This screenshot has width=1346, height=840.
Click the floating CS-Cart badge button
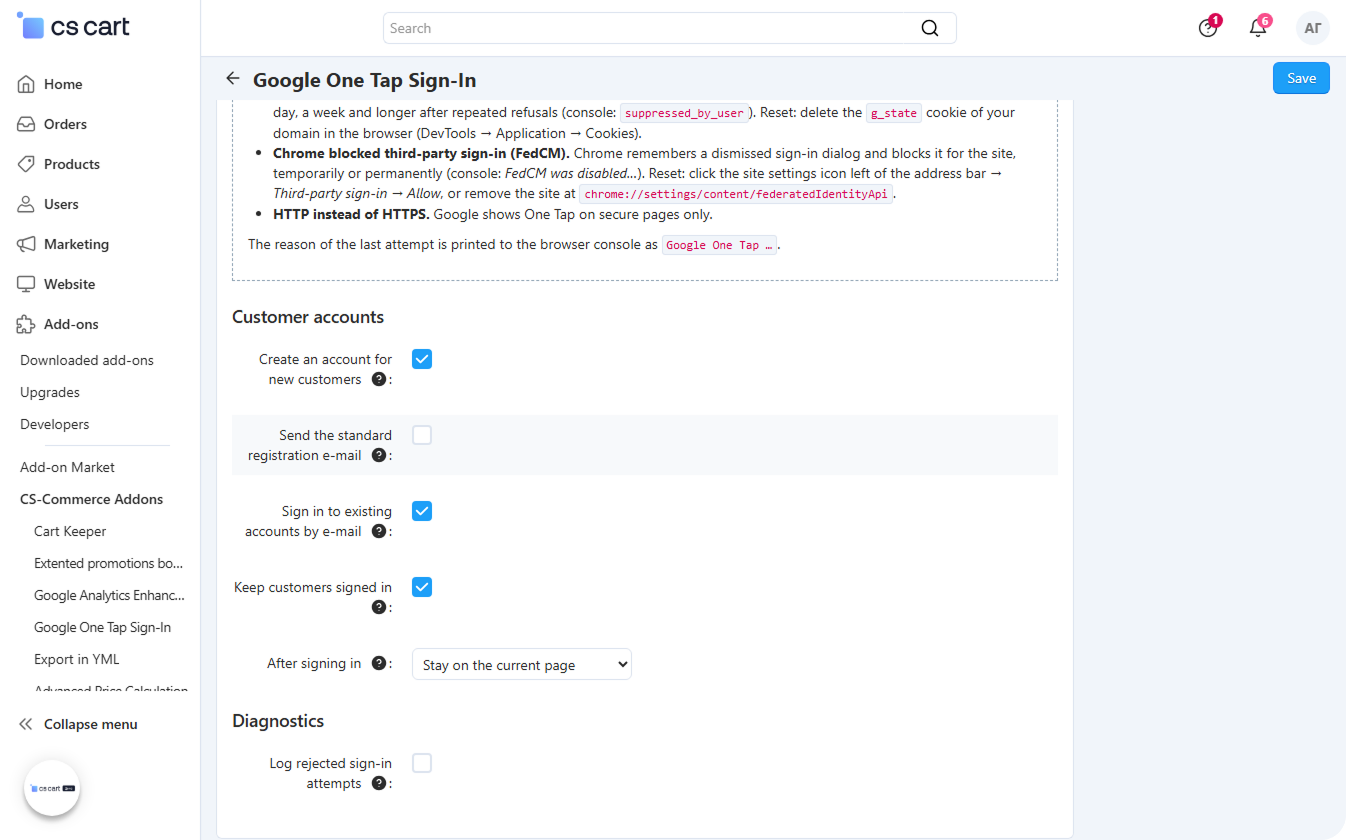coord(52,788)
